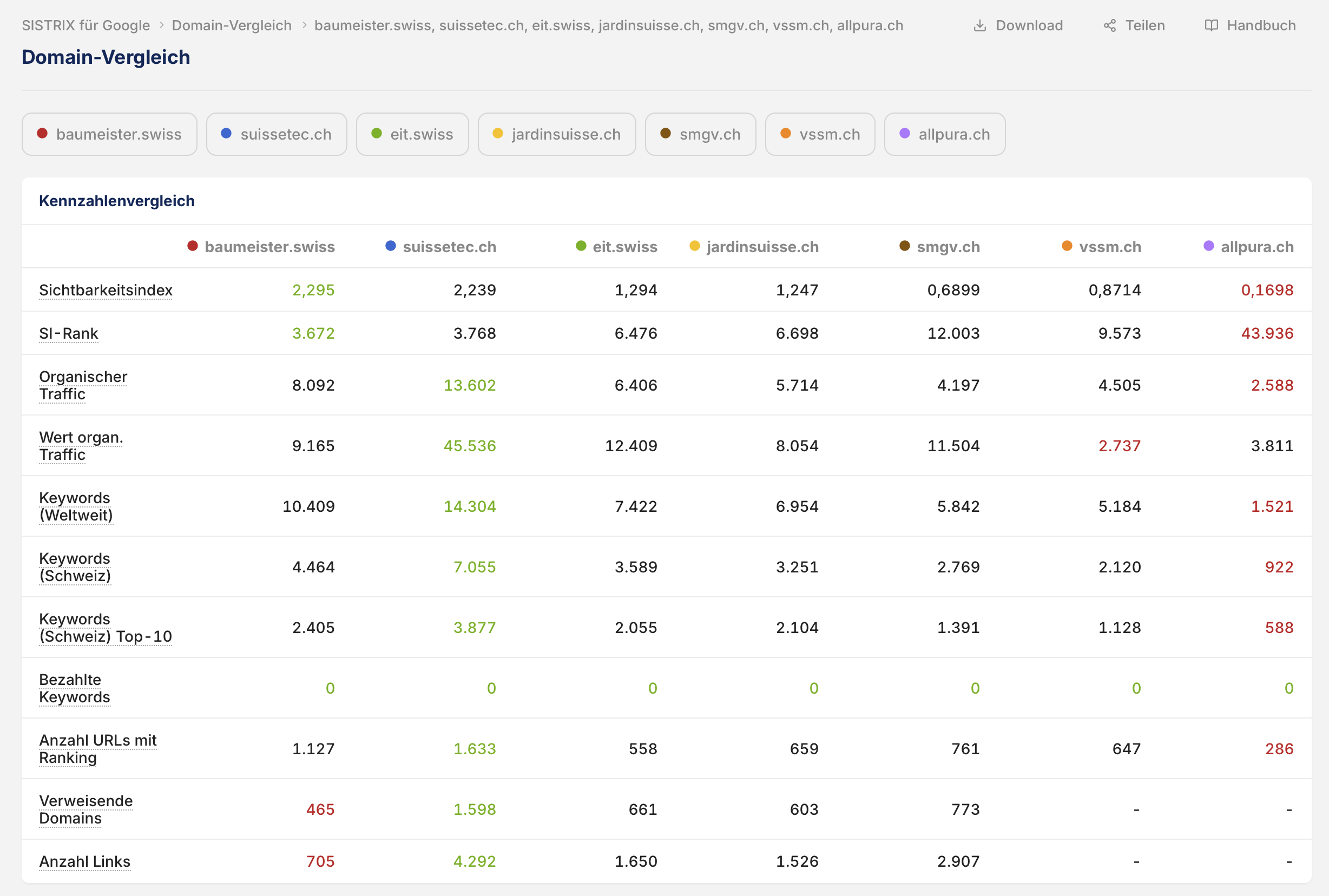Viewport: 1329px width, 896px height.
Task: Click the Sichtbarkeitsindex row label
Action: tap(106, 291)
